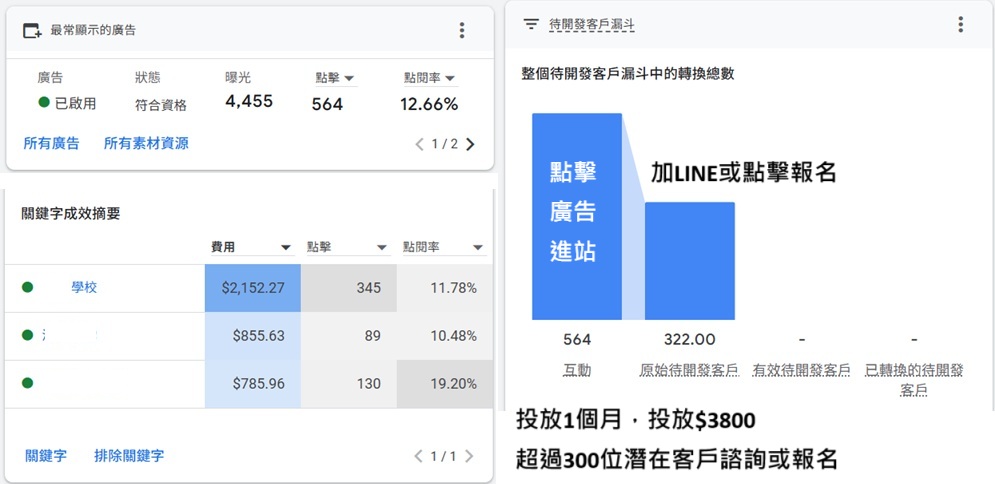995x484 pixels.
Task: Click the third keyword row's green status dot
Action: tap(28, 383)
